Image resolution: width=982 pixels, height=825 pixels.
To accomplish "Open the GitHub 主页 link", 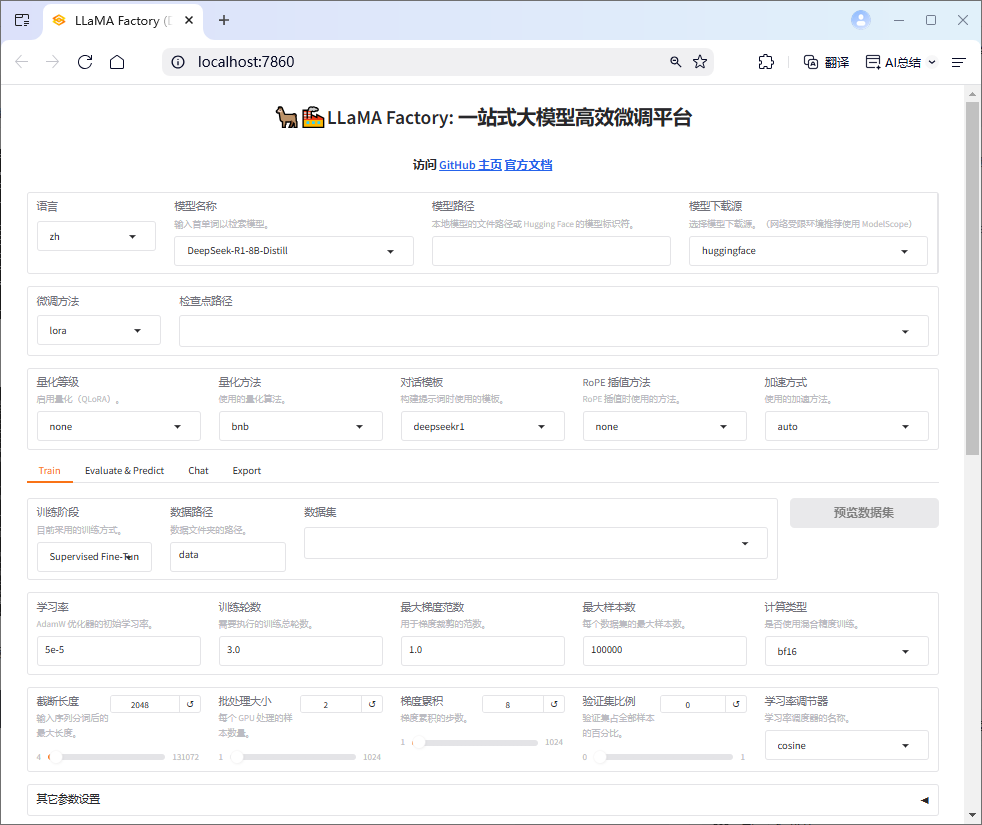I will coord(470,165).
